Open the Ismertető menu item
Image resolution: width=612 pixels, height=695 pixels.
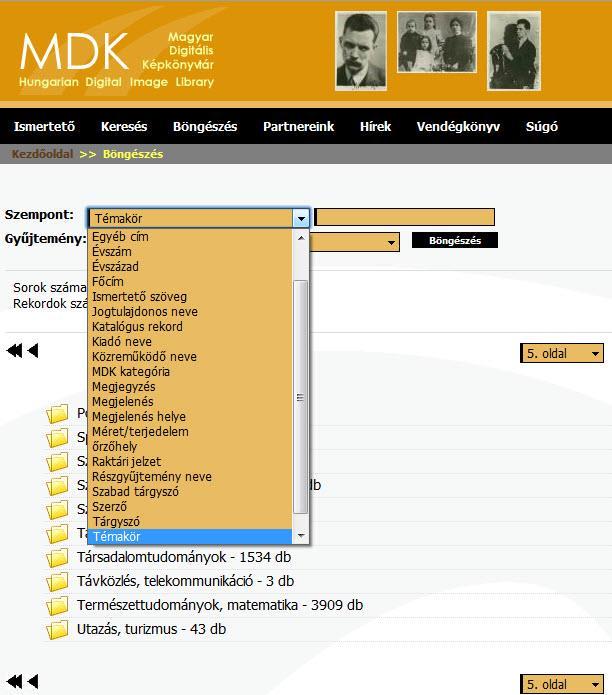44,126
